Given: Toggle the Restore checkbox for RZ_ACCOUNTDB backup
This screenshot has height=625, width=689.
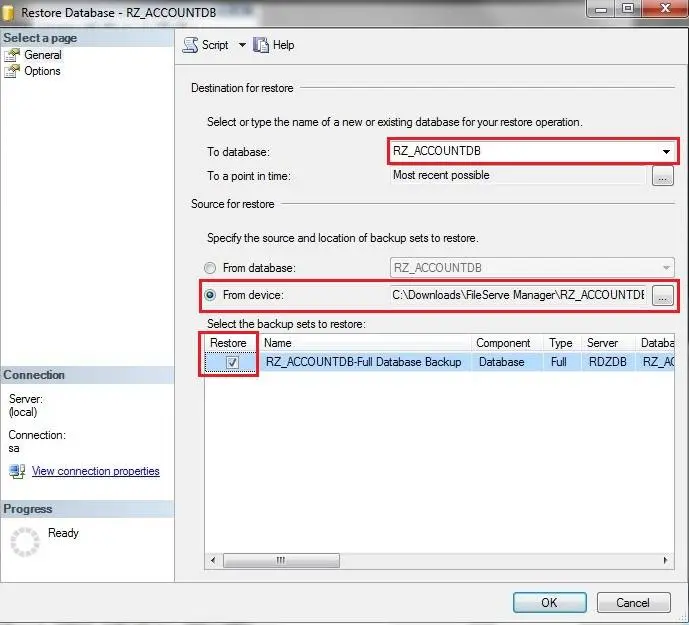Looking at the screenshot, I should 232,362.
